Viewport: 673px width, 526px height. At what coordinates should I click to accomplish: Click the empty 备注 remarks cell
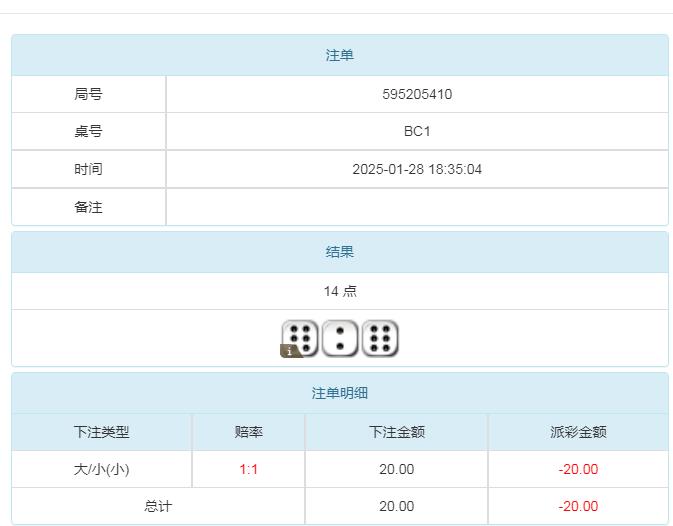417,207
